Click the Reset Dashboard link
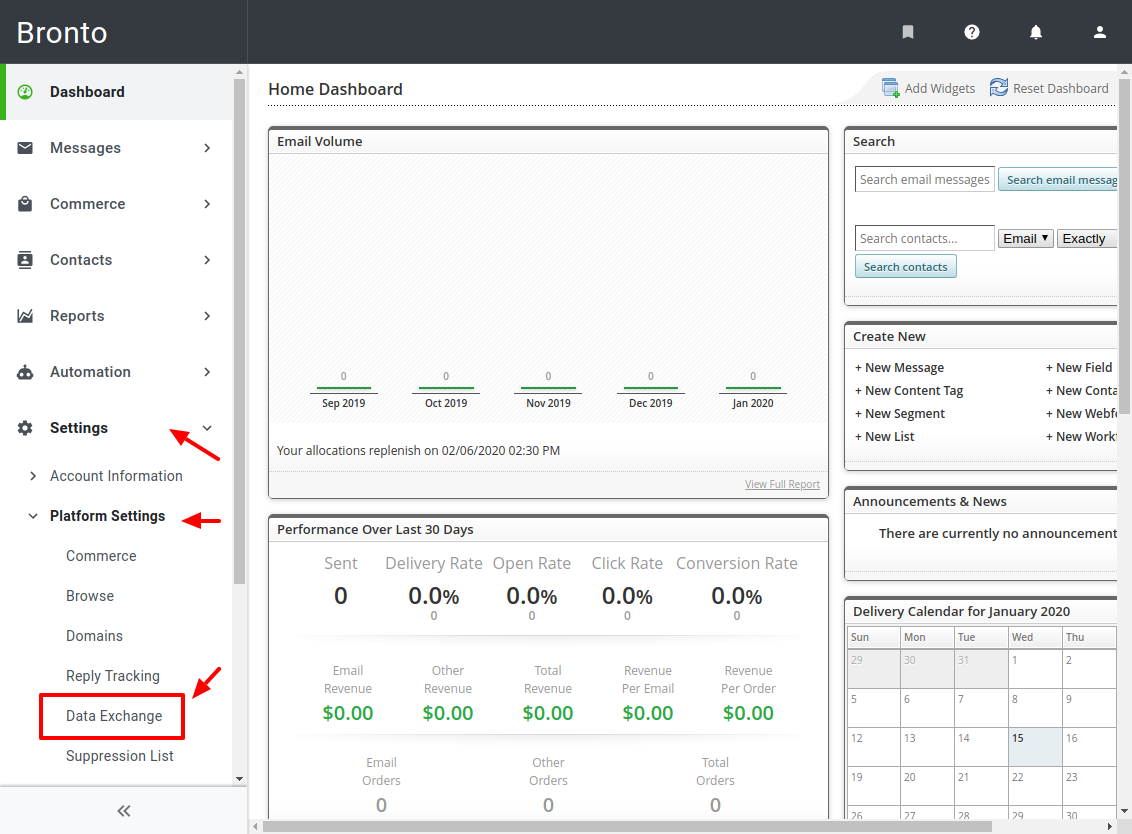The height and width of the screenshot is (834, 1132). tap(1061, 88)
